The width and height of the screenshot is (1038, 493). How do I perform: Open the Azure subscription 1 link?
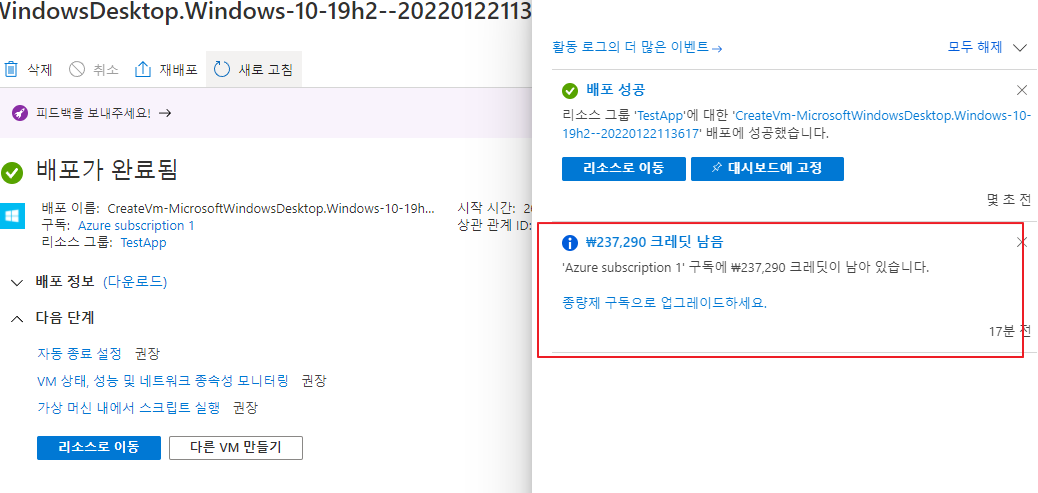point(136,226)
